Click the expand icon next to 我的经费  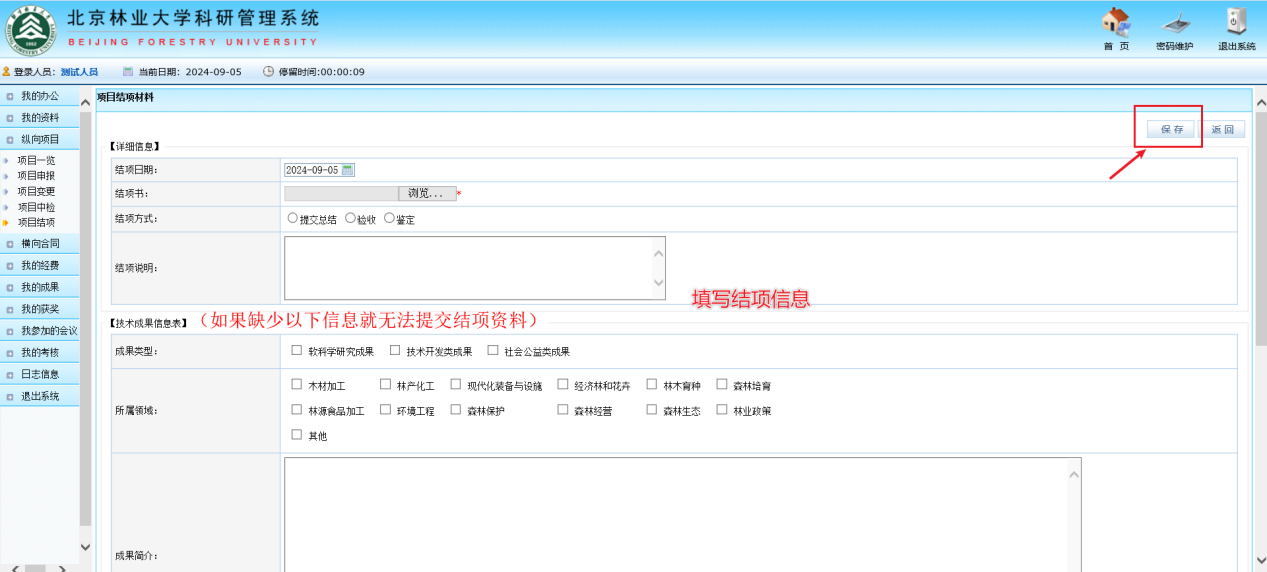tap(10, 265)
